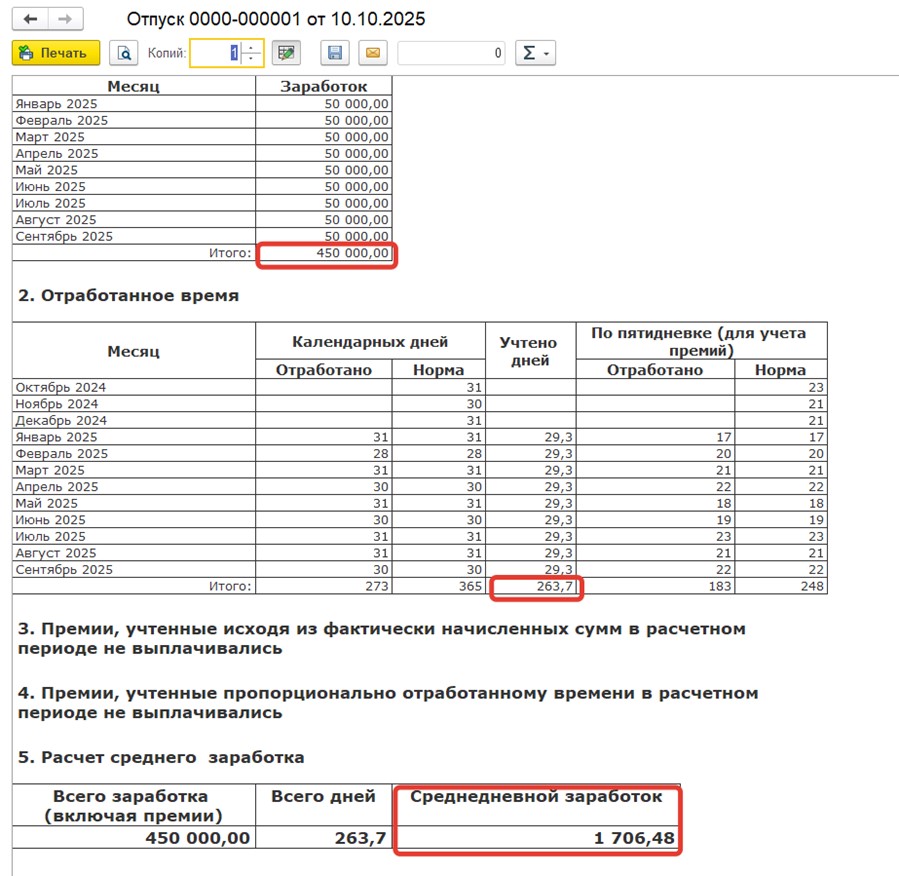The height and width of the screenshot is (876, 899).
Task: Increase copies with the stepper up arrow
Action: tap(252, 47)
